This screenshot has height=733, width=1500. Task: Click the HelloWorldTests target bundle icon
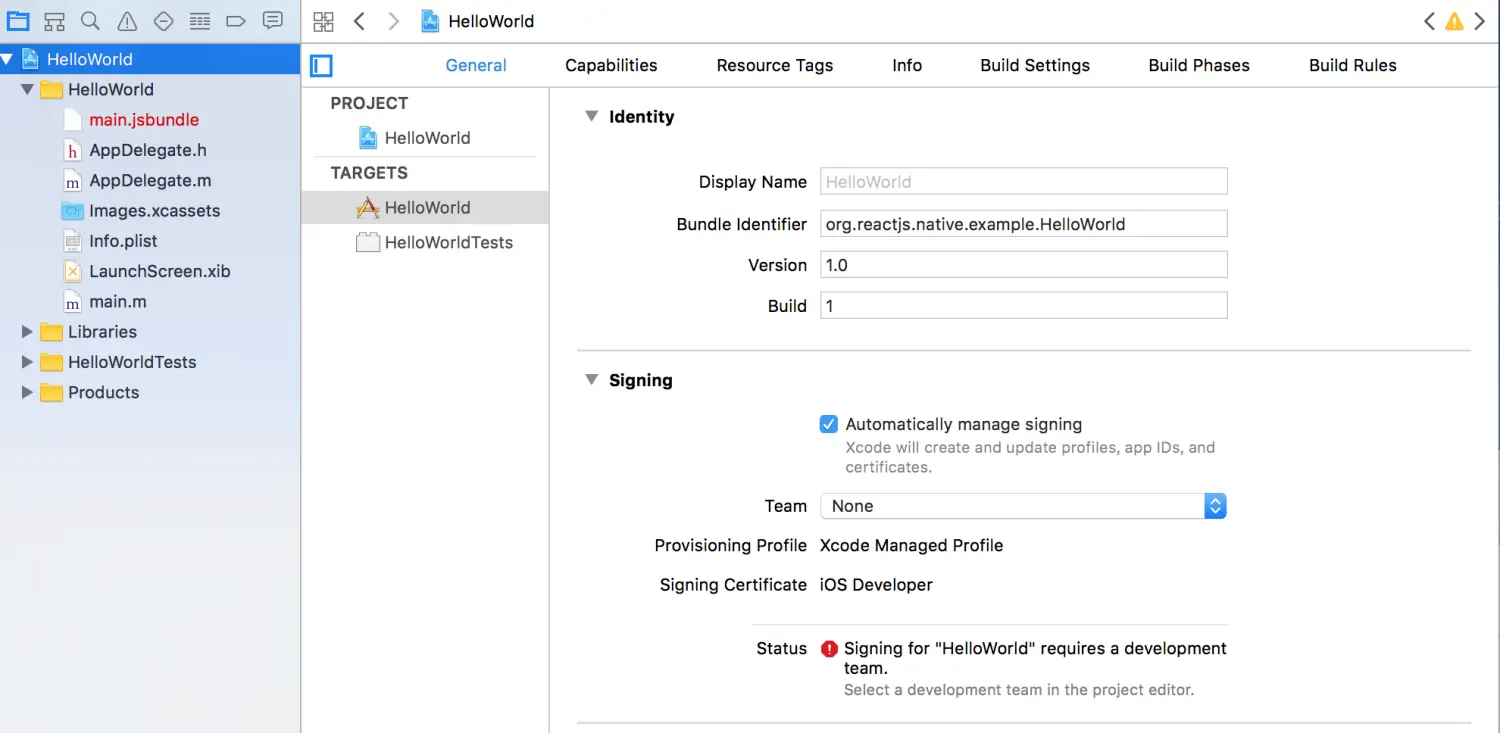[368, 242]
